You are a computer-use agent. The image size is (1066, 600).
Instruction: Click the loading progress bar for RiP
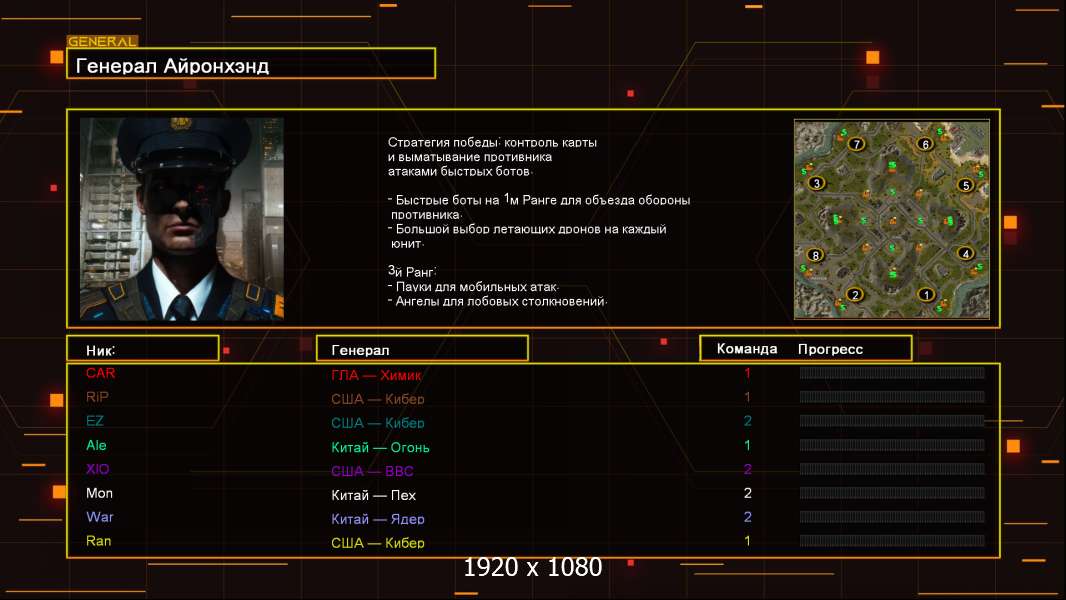pyautogui.click(x=892, y=396)
